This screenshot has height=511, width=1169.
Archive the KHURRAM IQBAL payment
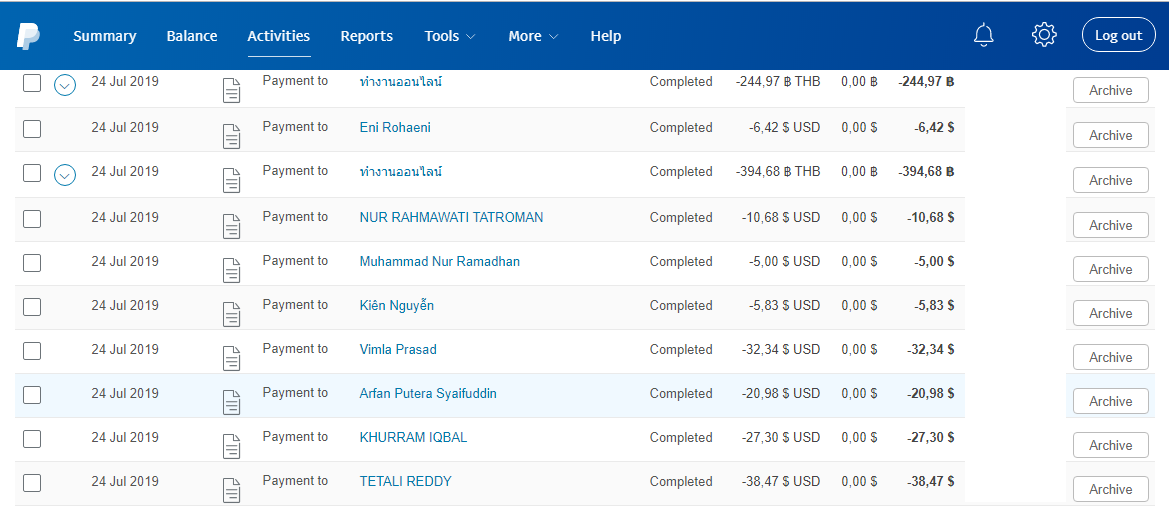(x=1110, y=445)
